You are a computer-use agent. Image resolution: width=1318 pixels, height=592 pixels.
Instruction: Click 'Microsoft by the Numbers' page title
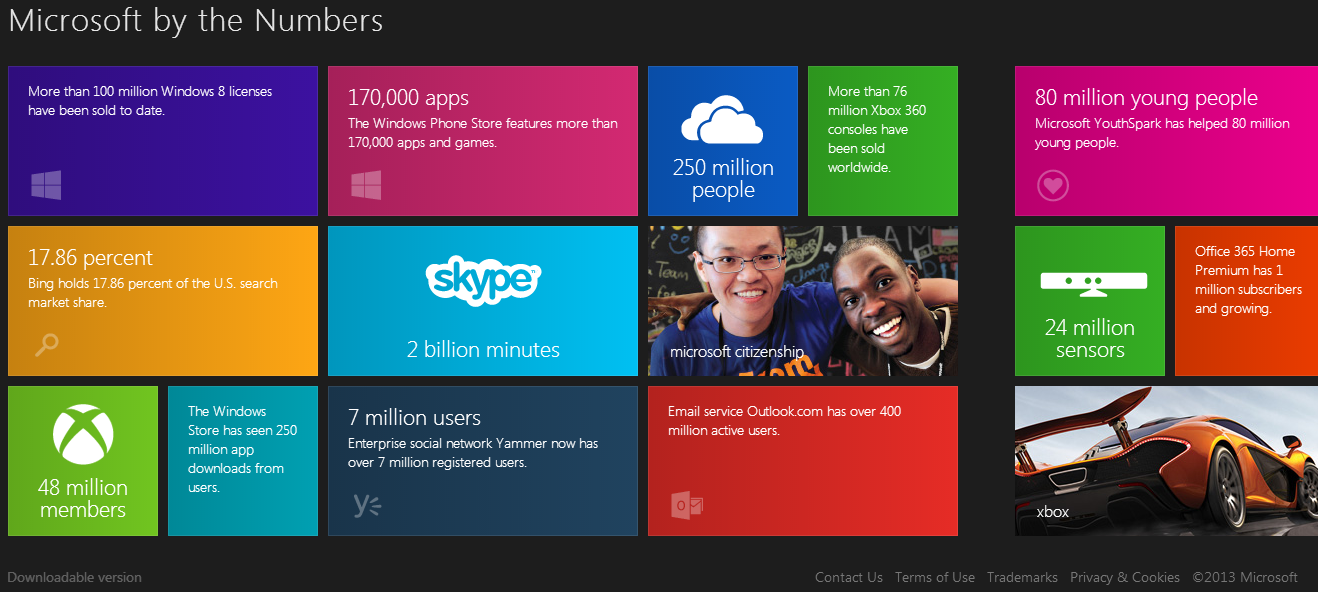tap(196, 21)
